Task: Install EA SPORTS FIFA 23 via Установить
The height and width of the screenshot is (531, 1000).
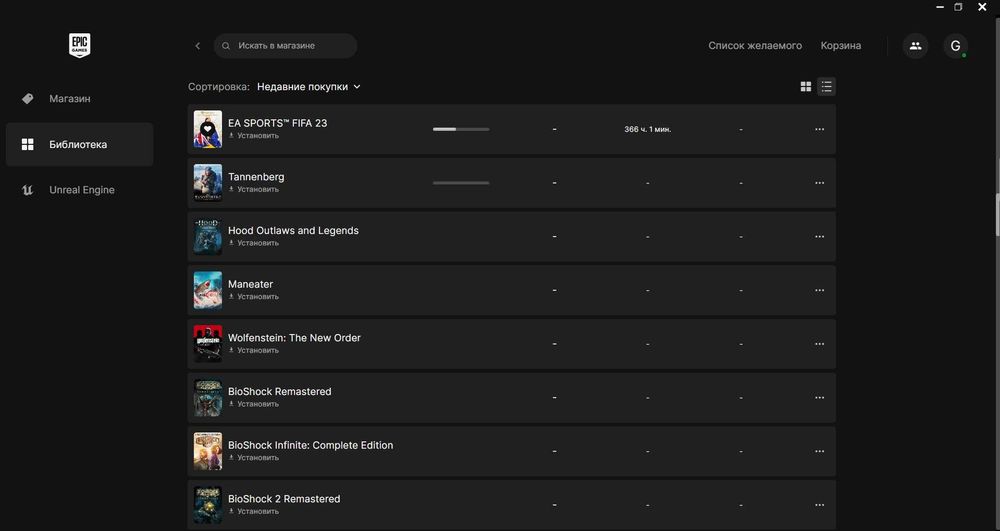Action: [254, 136]
